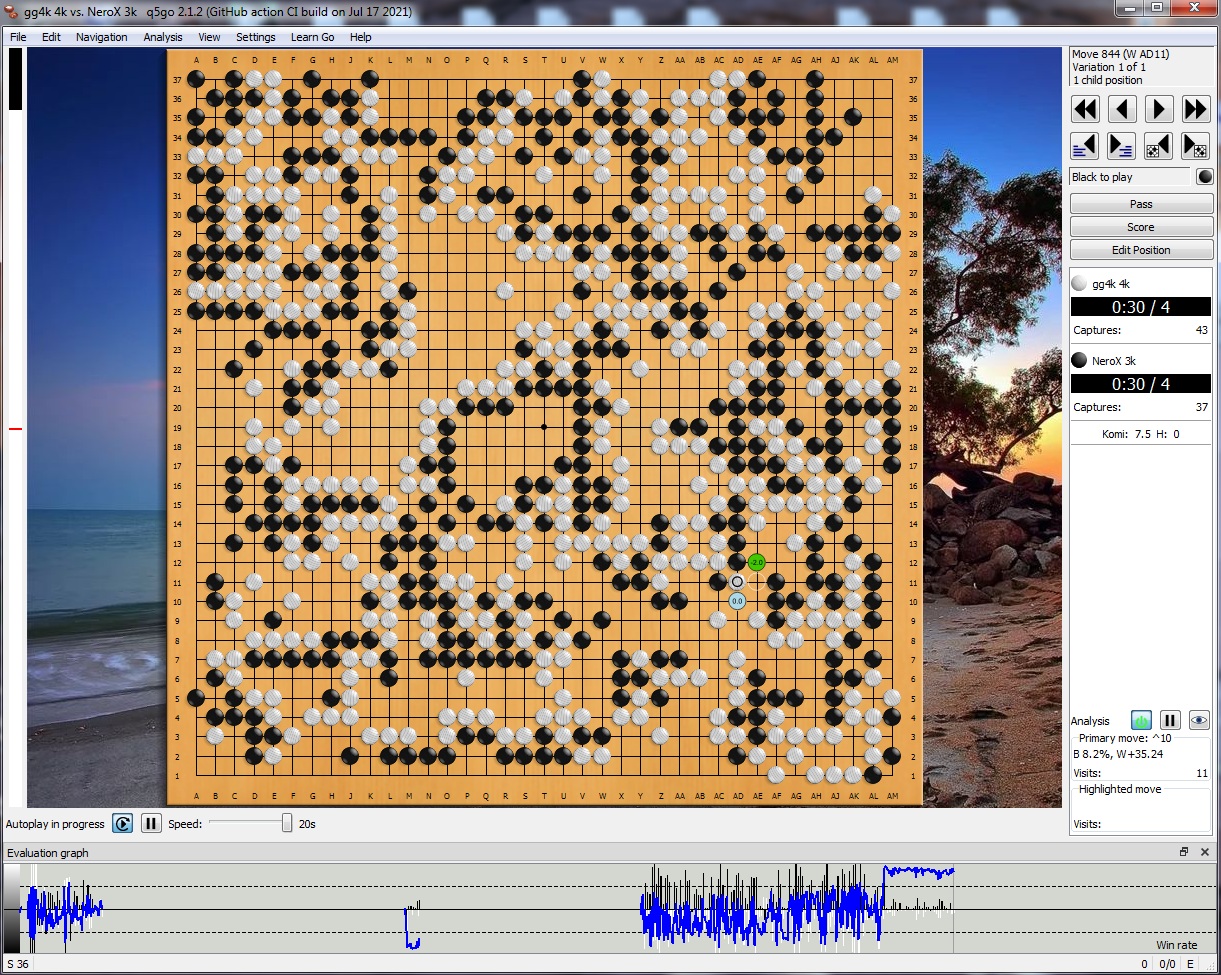Toggle the analysis engine power button
This screenshot has height=975, width=1221.
coord(1141,720)
